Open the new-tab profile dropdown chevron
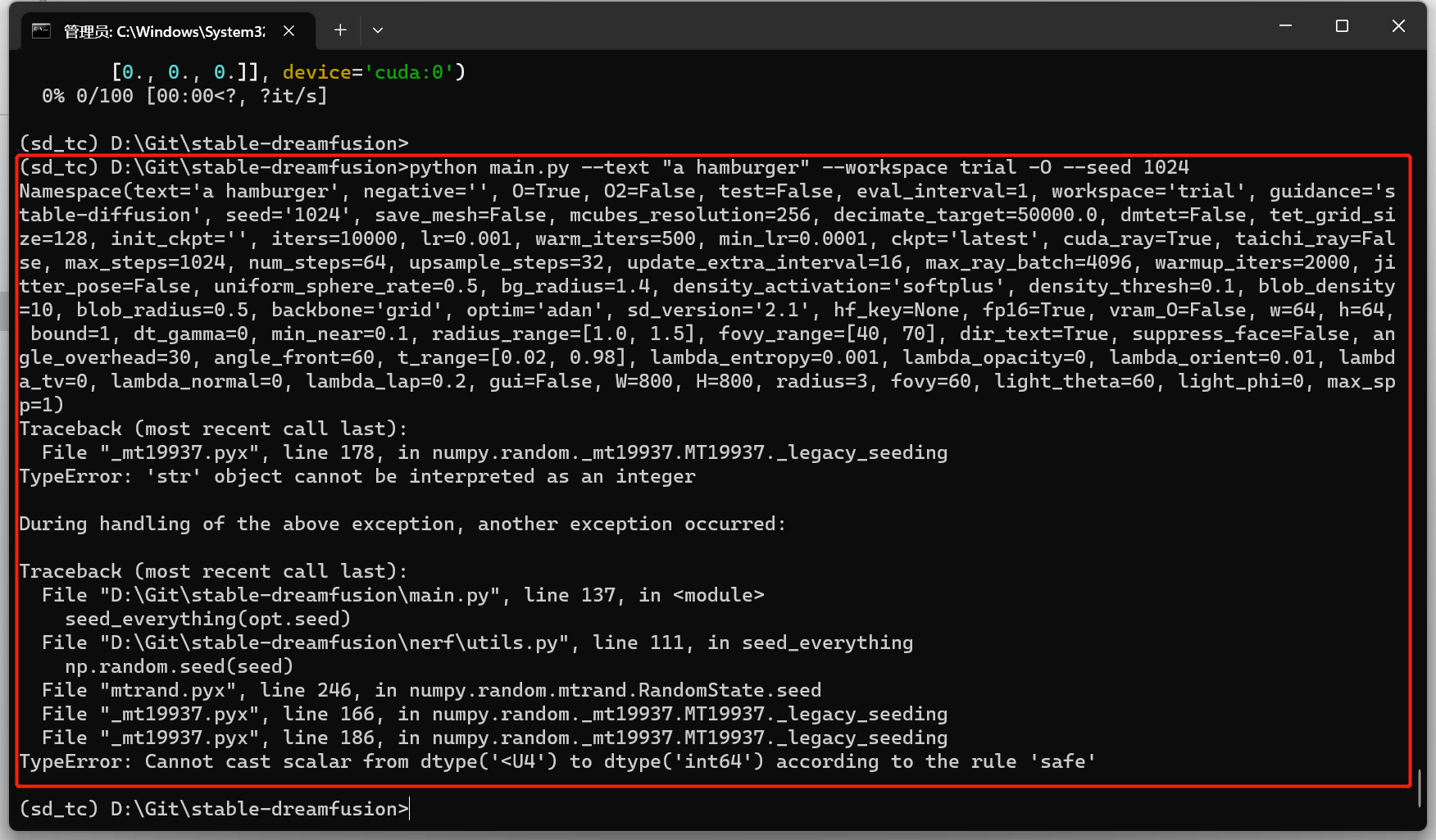The image size is (1436, 840). tap(377, 30)
